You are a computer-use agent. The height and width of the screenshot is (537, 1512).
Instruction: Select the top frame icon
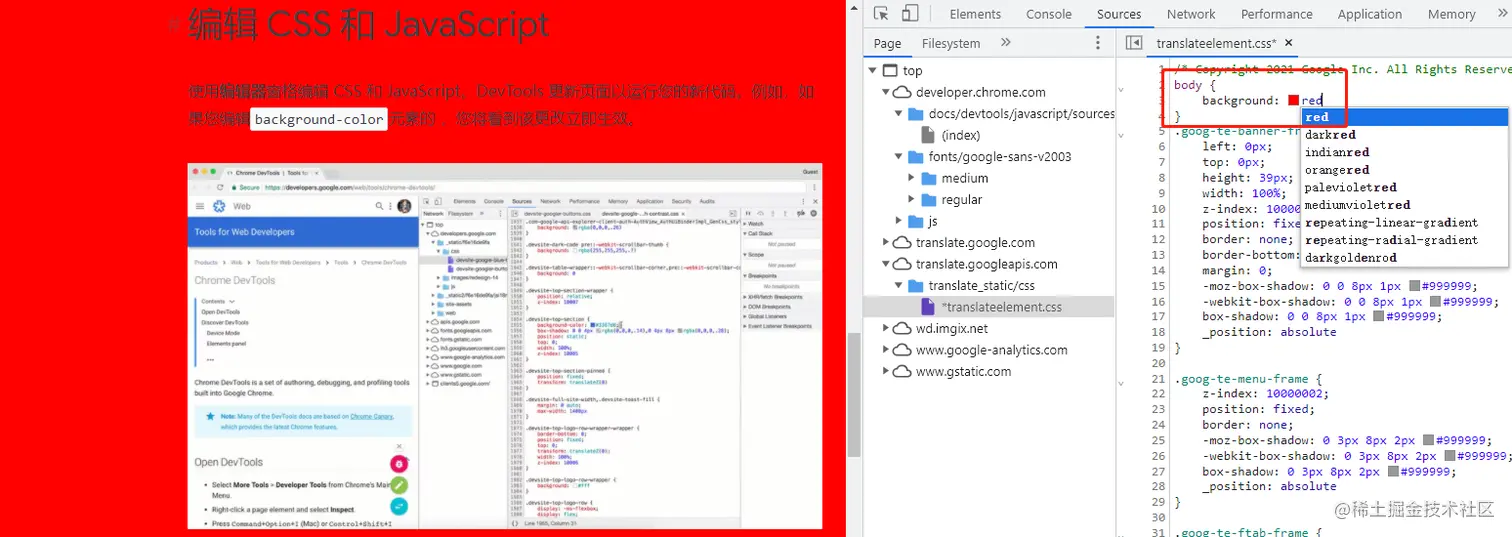[x=891, y=70]
